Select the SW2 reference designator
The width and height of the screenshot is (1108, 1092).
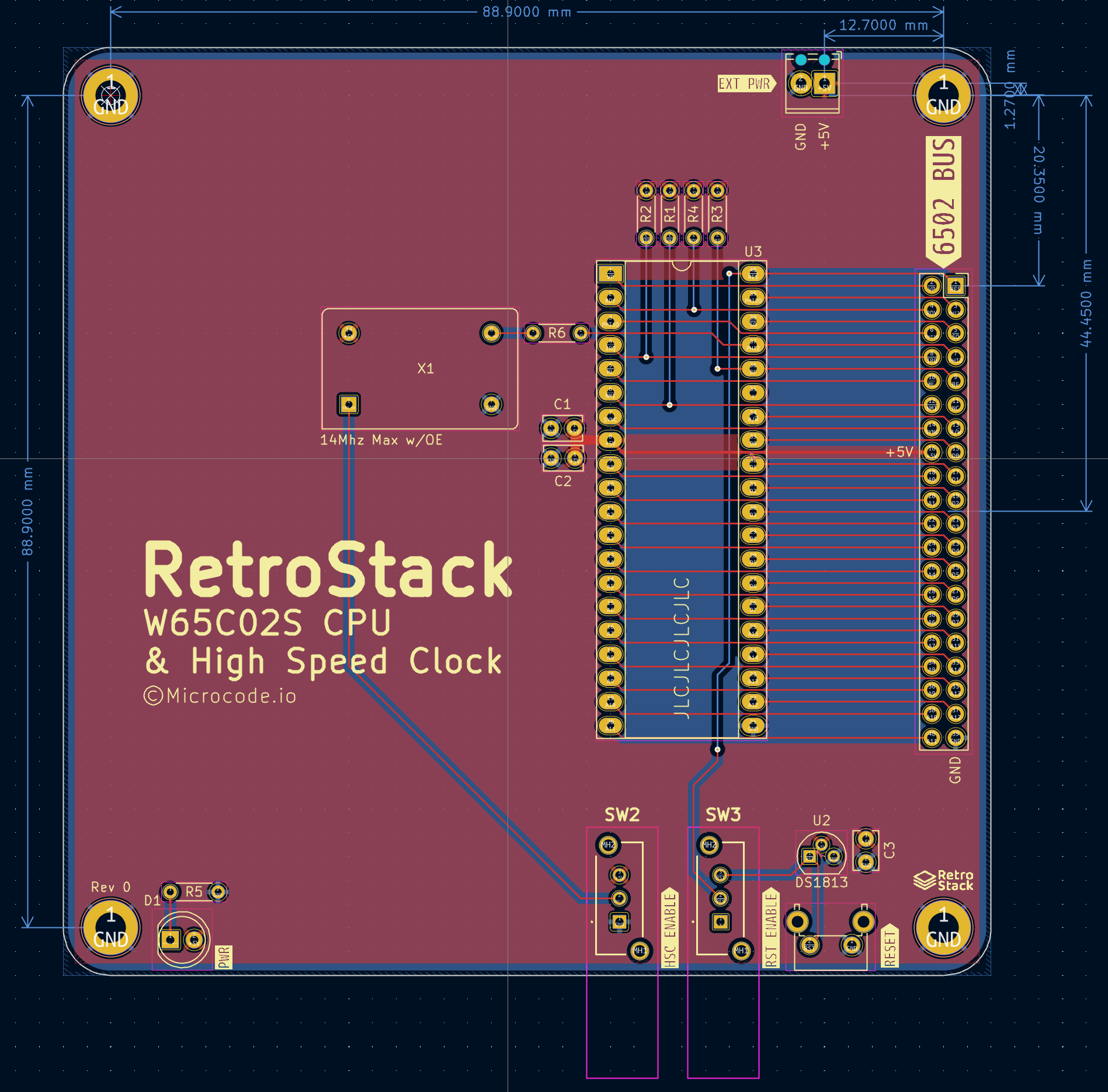622,815
